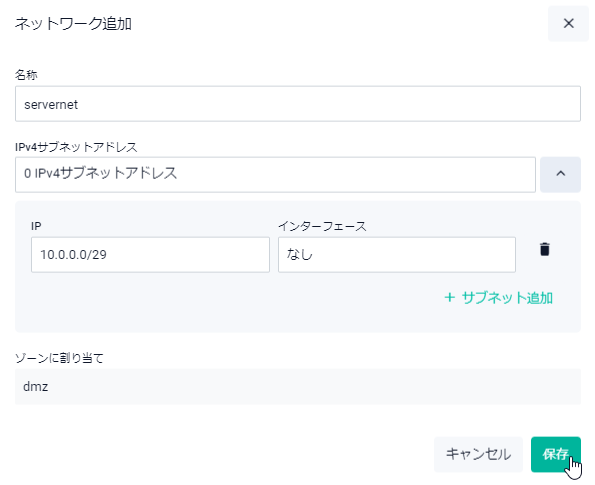Open the ゾーンに割り当て field showing dmz
Viewport: 595px width, 485px height.
tap(298, 387)
